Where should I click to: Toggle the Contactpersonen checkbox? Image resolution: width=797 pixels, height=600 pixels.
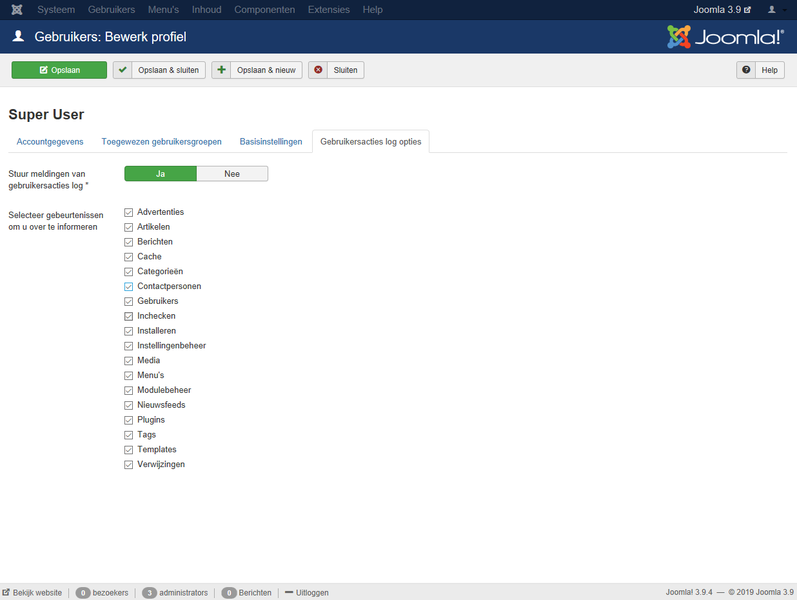pyautogui.click(x=129, y=286)
